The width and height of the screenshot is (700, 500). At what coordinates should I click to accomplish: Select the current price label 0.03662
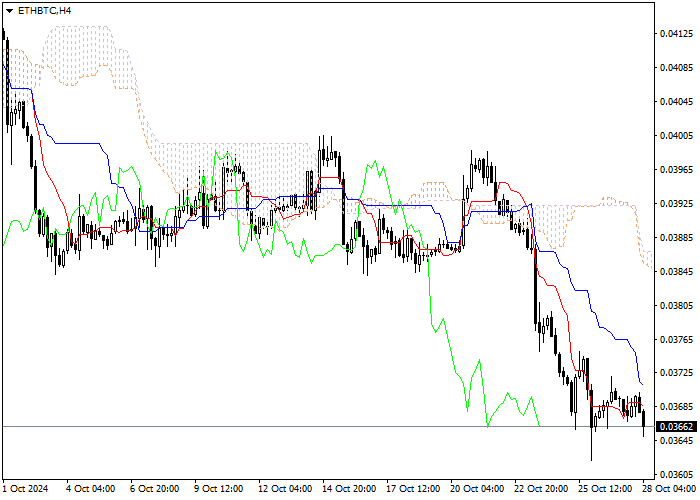pyautogui.click(x=676, y=427)
